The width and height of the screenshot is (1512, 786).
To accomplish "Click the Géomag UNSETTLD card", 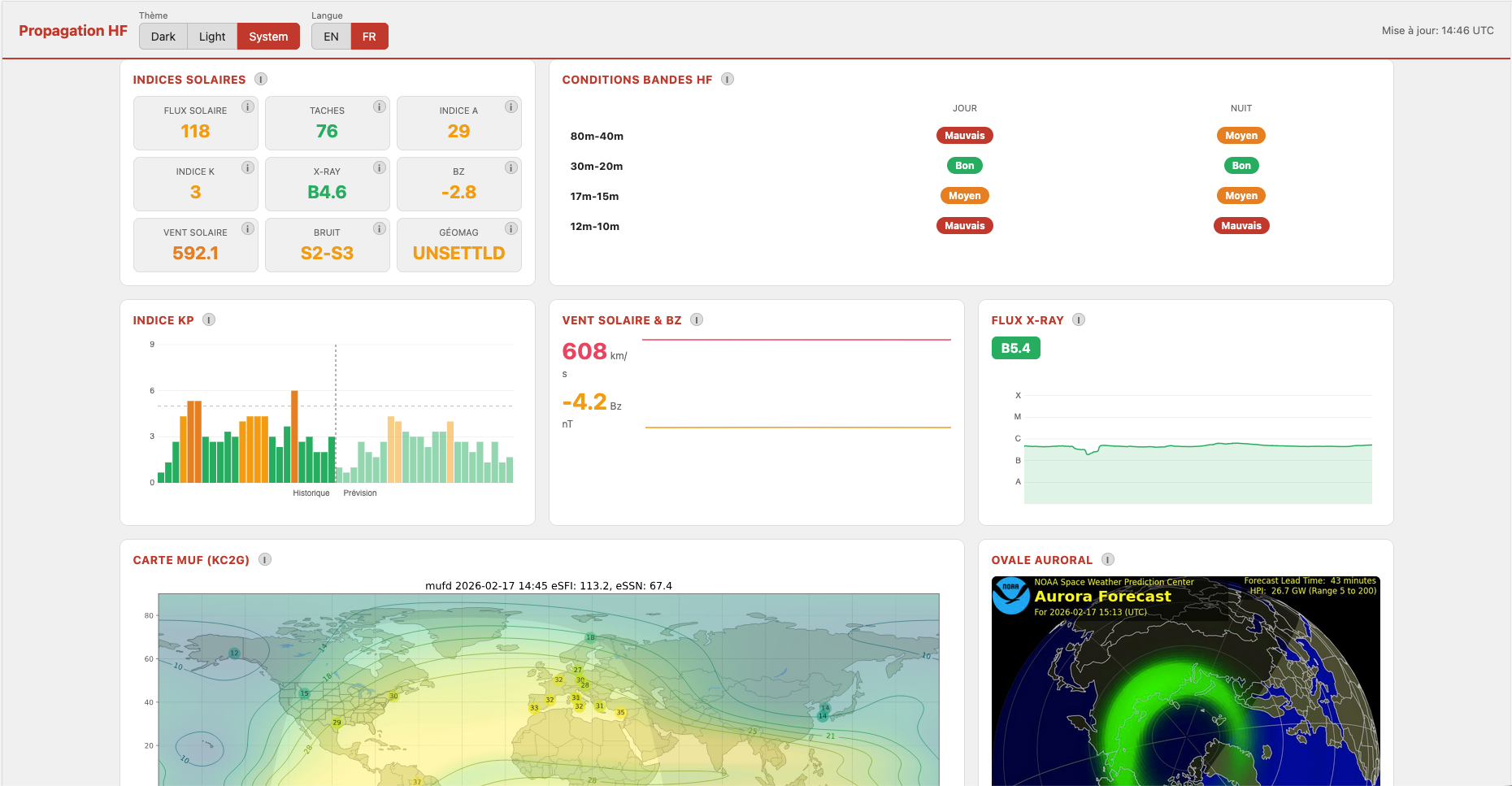I will [458, 245].
